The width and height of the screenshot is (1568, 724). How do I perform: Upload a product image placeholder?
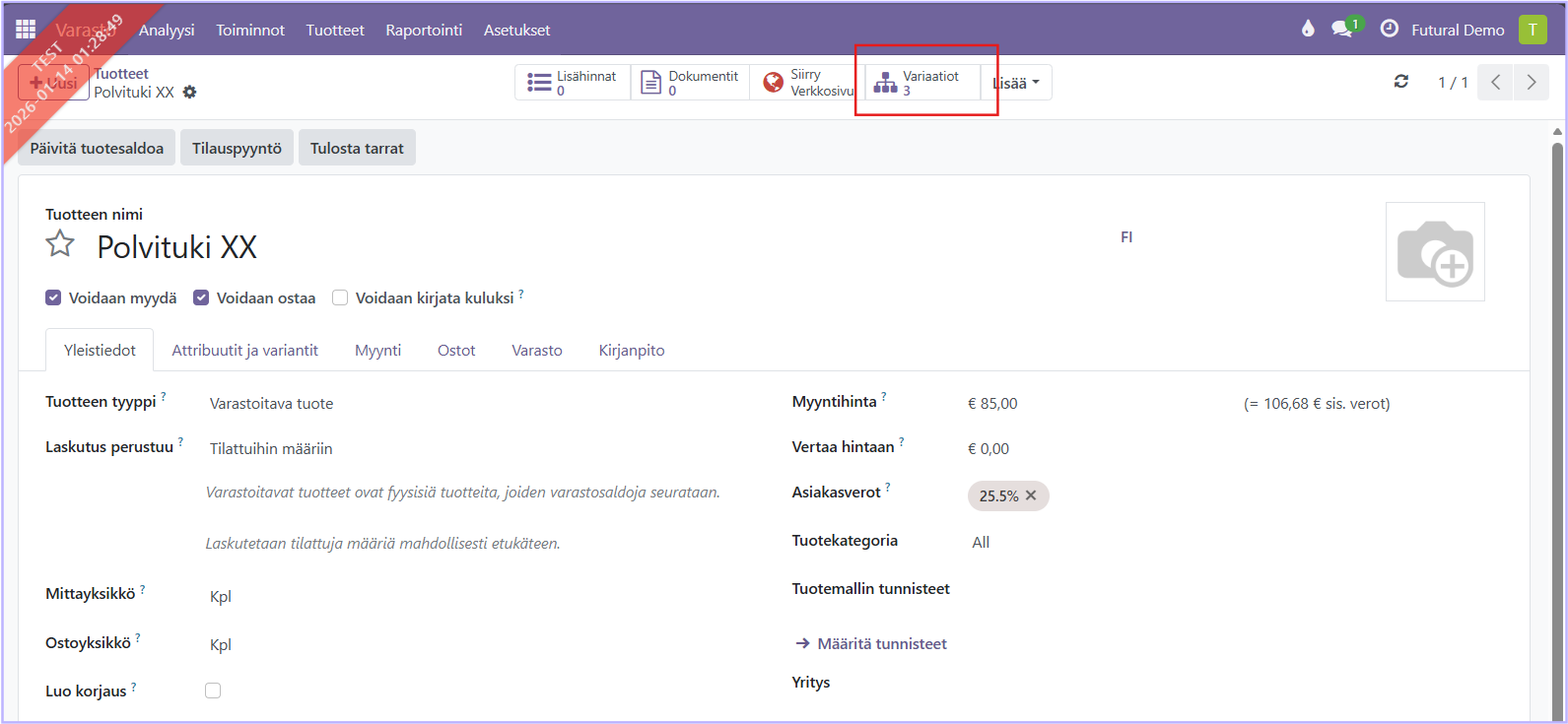[1434, 252]
